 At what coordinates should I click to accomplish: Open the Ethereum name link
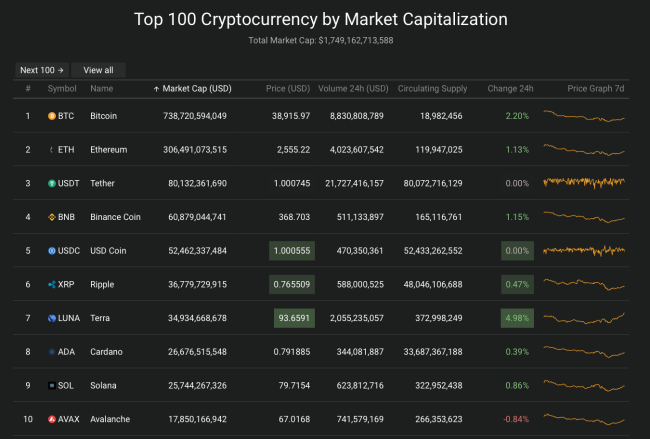(109, 150)
